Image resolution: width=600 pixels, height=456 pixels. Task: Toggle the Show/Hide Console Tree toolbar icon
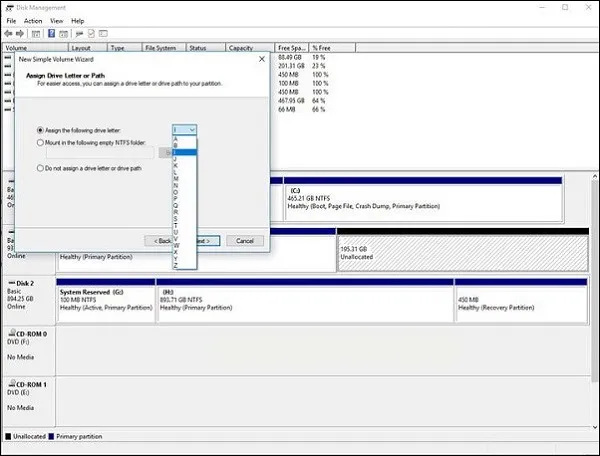click(x=36, y=34)
